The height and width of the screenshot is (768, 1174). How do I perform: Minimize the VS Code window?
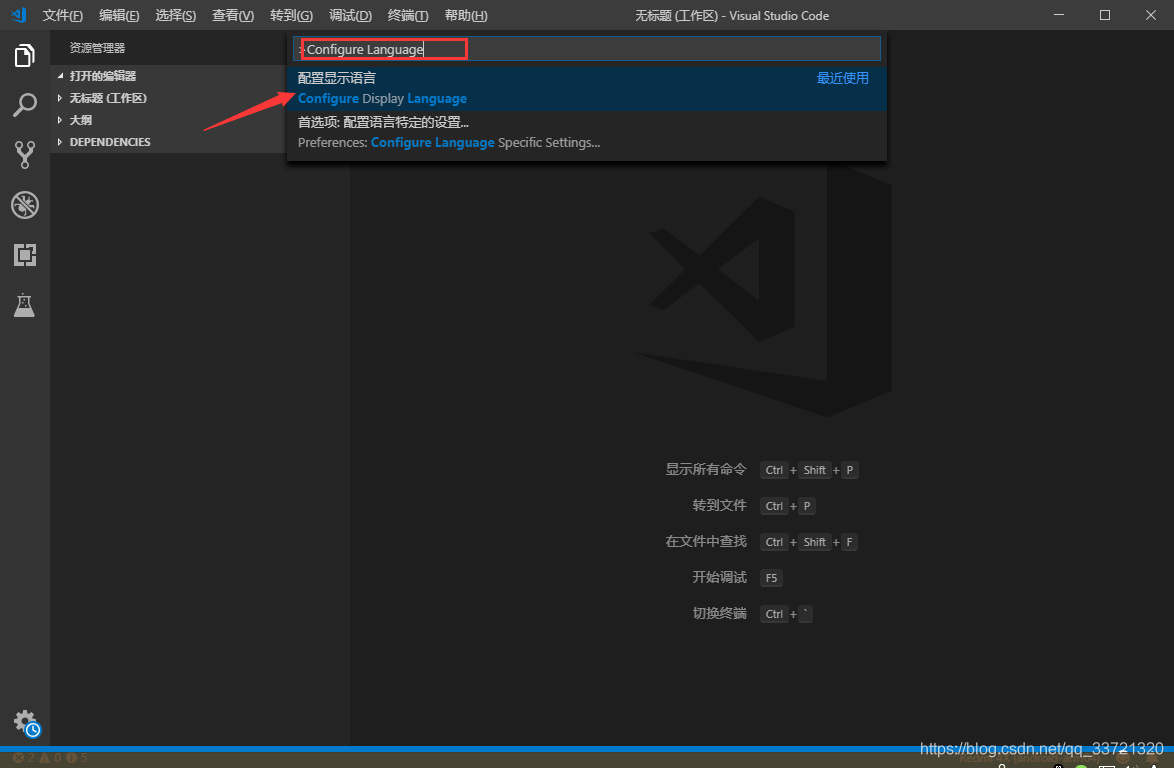click(x=1059, y=15)
